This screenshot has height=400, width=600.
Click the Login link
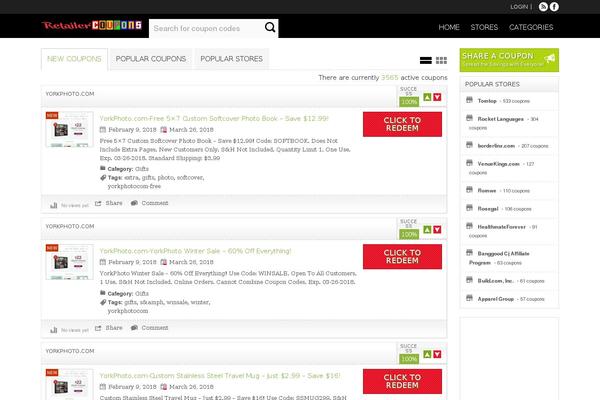coord(519,7)
